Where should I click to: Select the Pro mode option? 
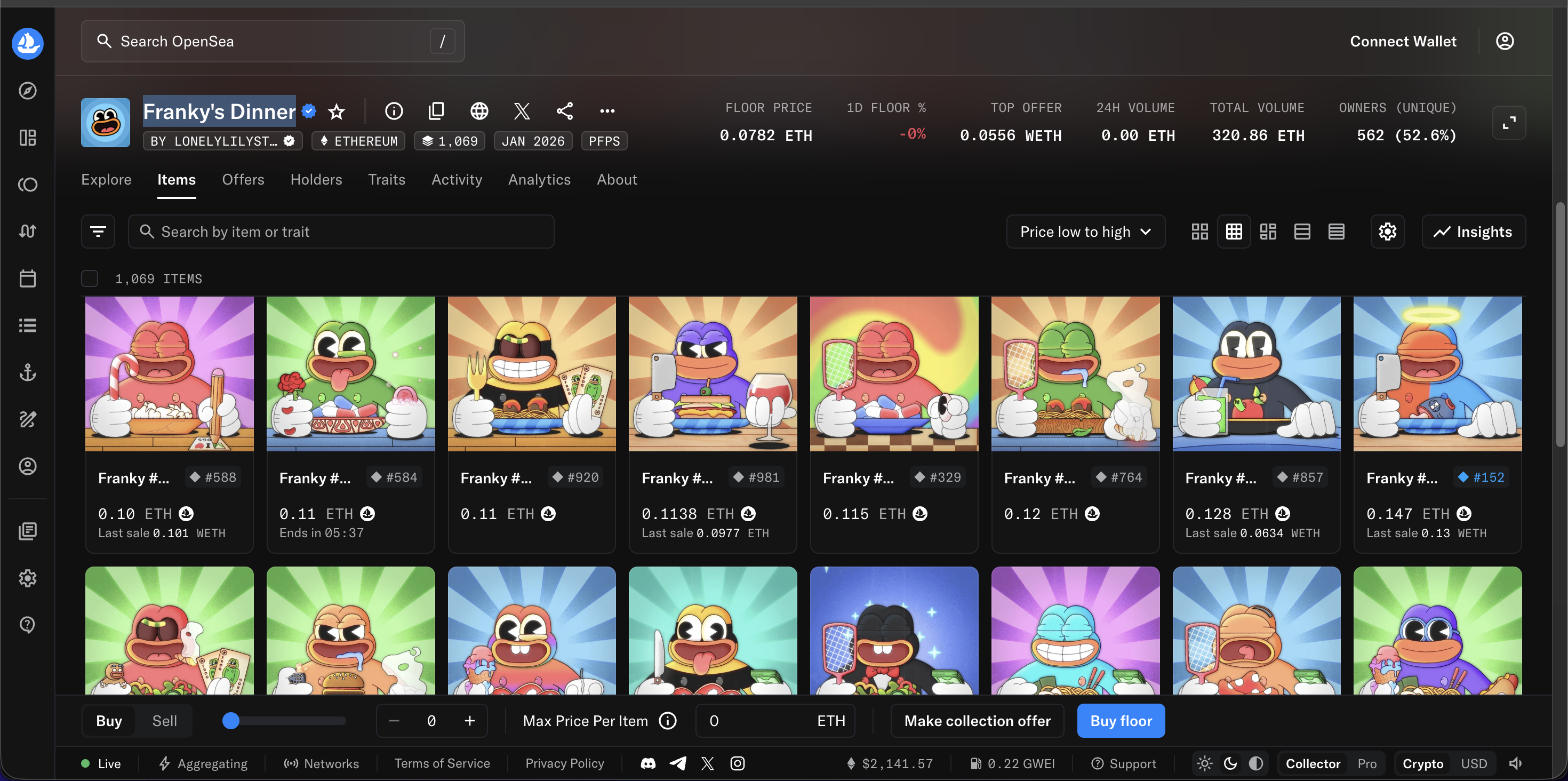(1367, 763)
